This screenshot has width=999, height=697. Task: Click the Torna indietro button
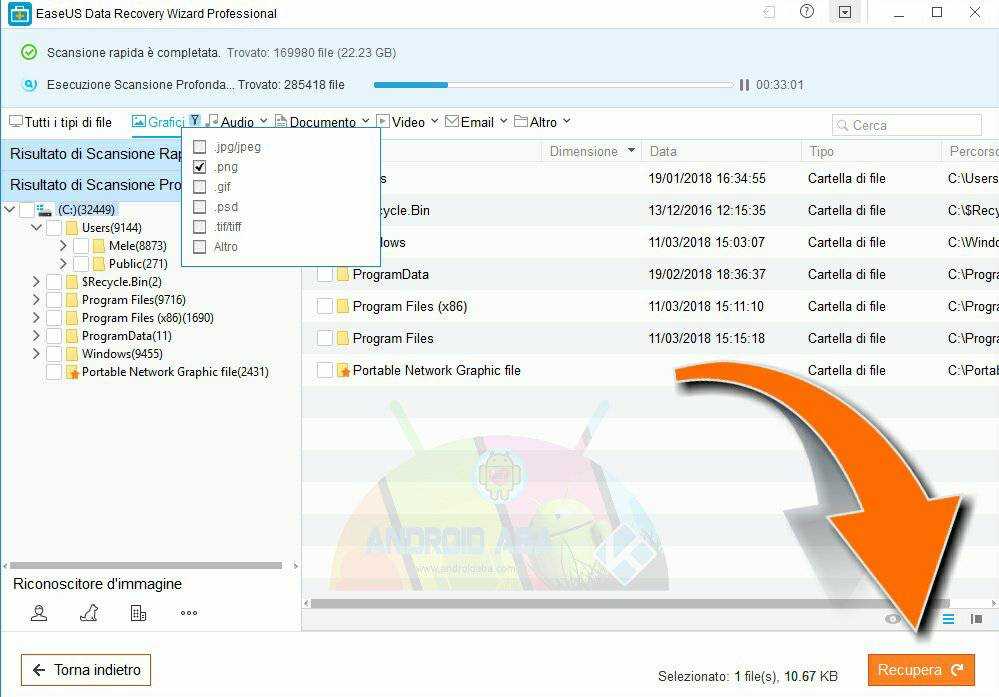pos(86,670)
